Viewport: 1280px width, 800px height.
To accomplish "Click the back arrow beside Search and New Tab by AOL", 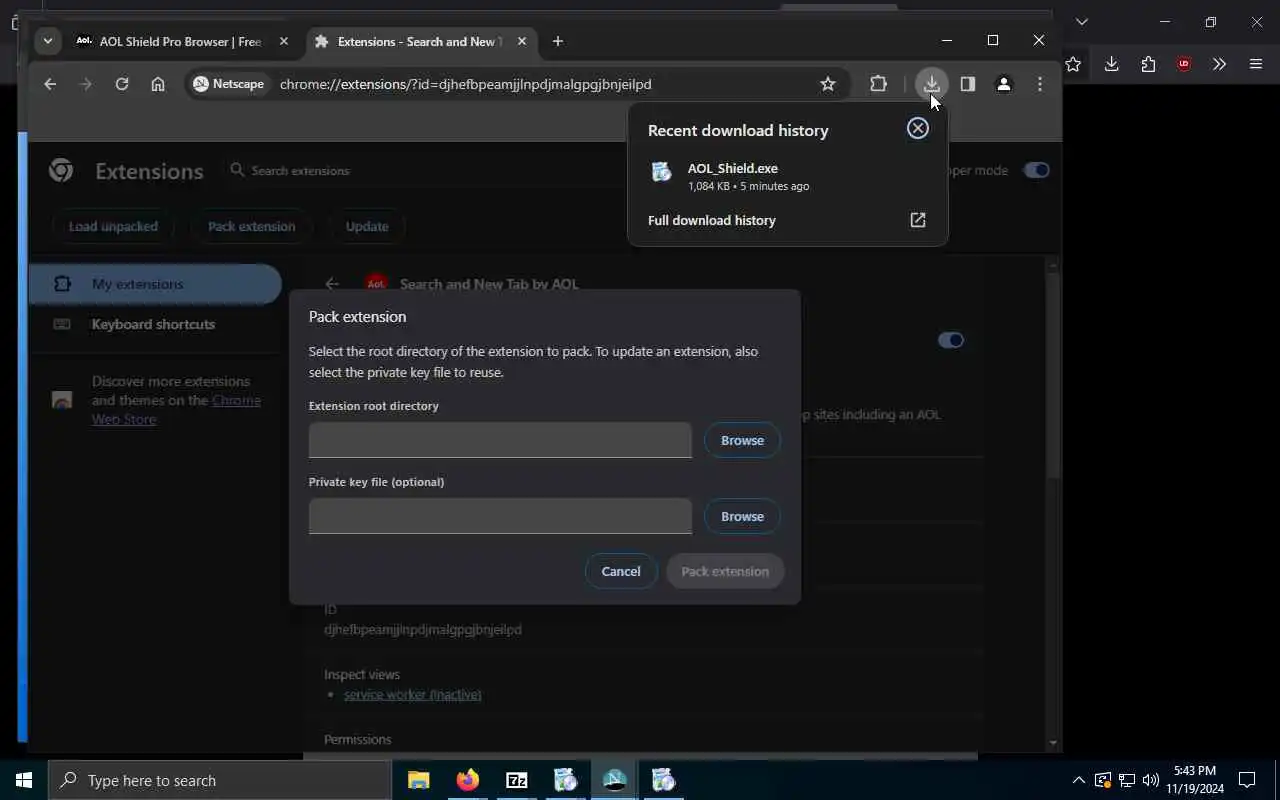I will 332,284.
